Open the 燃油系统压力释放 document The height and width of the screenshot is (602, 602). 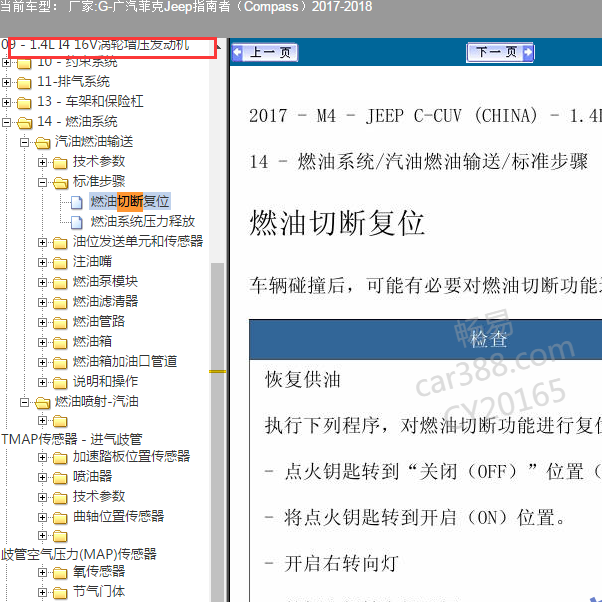tap(142, 221)
